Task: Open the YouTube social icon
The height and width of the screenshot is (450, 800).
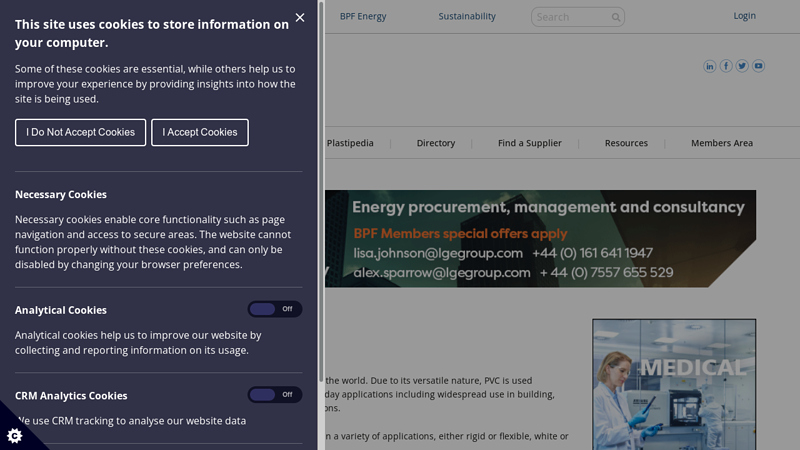Action: pyautogui.click(x=758, y=66)
